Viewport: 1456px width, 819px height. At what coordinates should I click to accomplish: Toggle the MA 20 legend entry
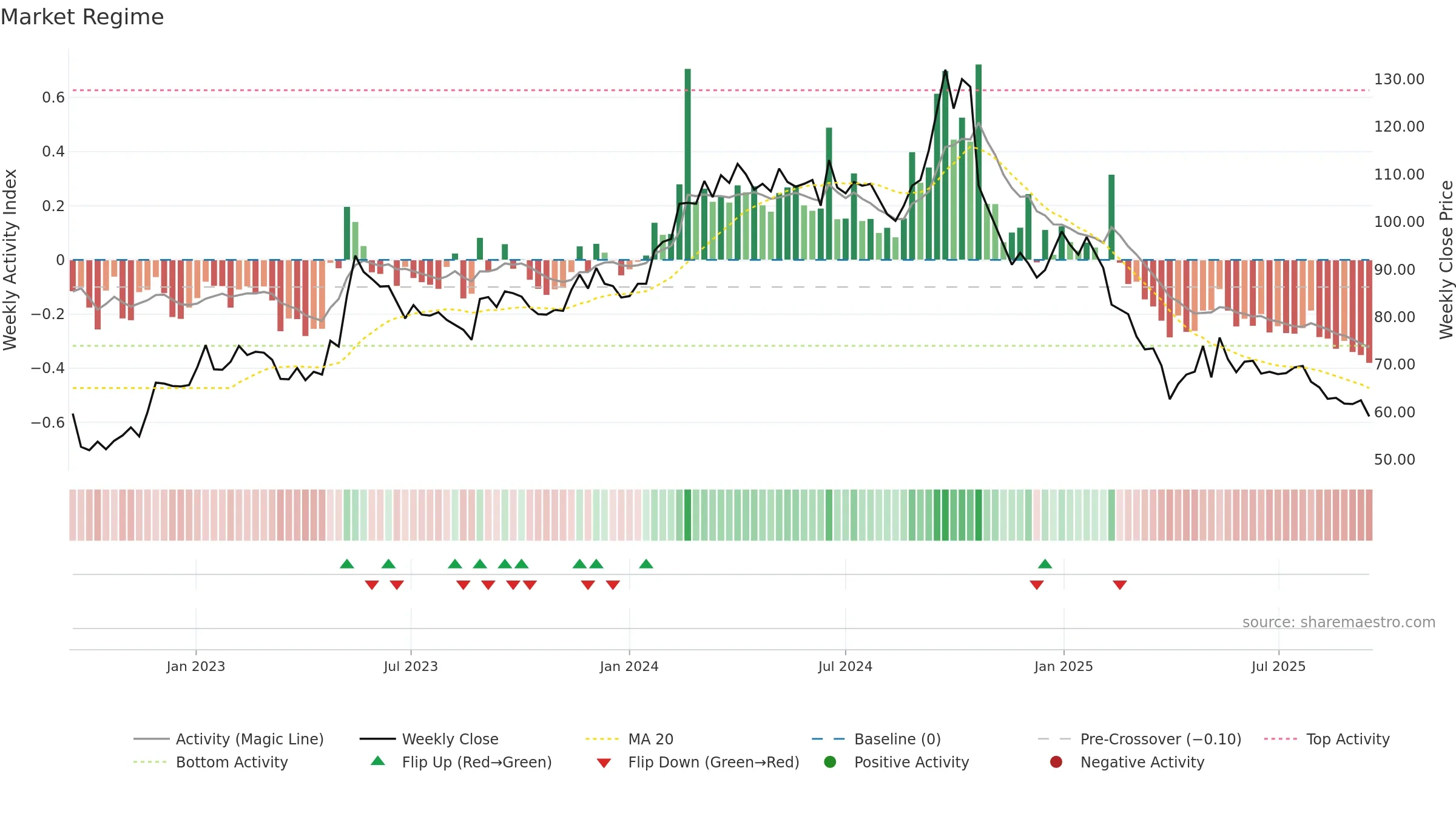point(630,739)
